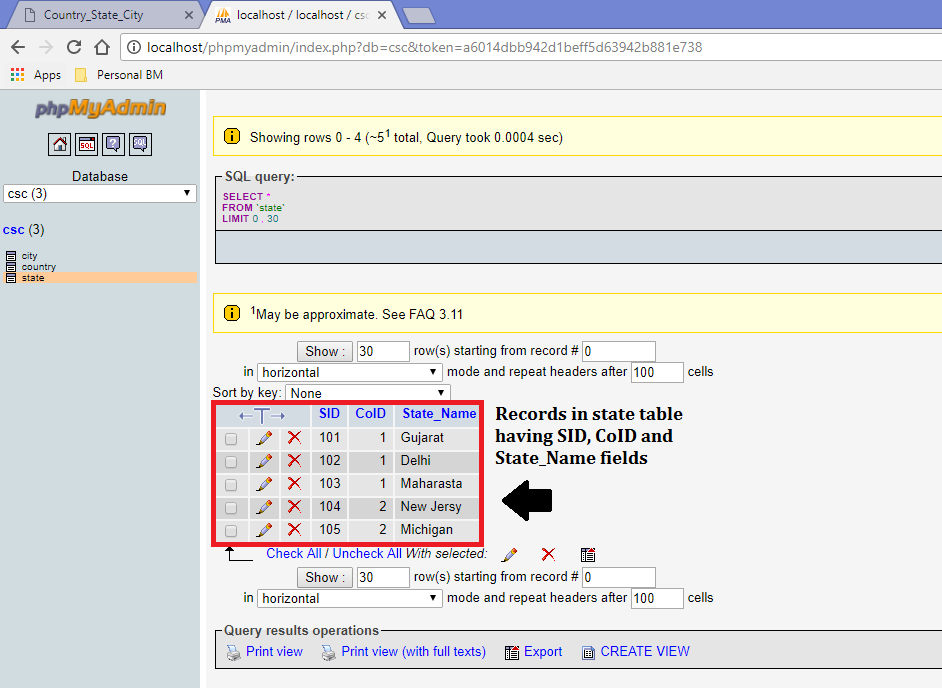Sort records by the SID column header

tap(329, 413)
